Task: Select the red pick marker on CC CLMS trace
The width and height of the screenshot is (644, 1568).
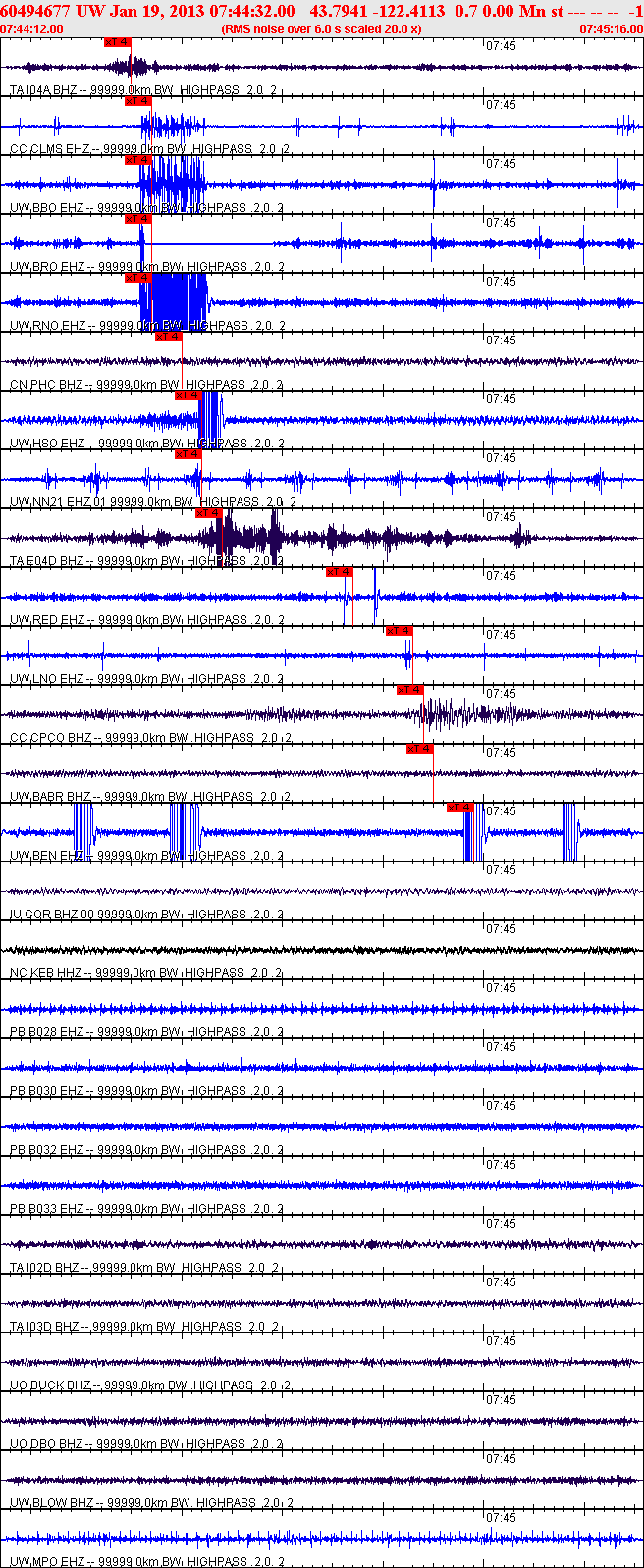Action: [137, 101]
